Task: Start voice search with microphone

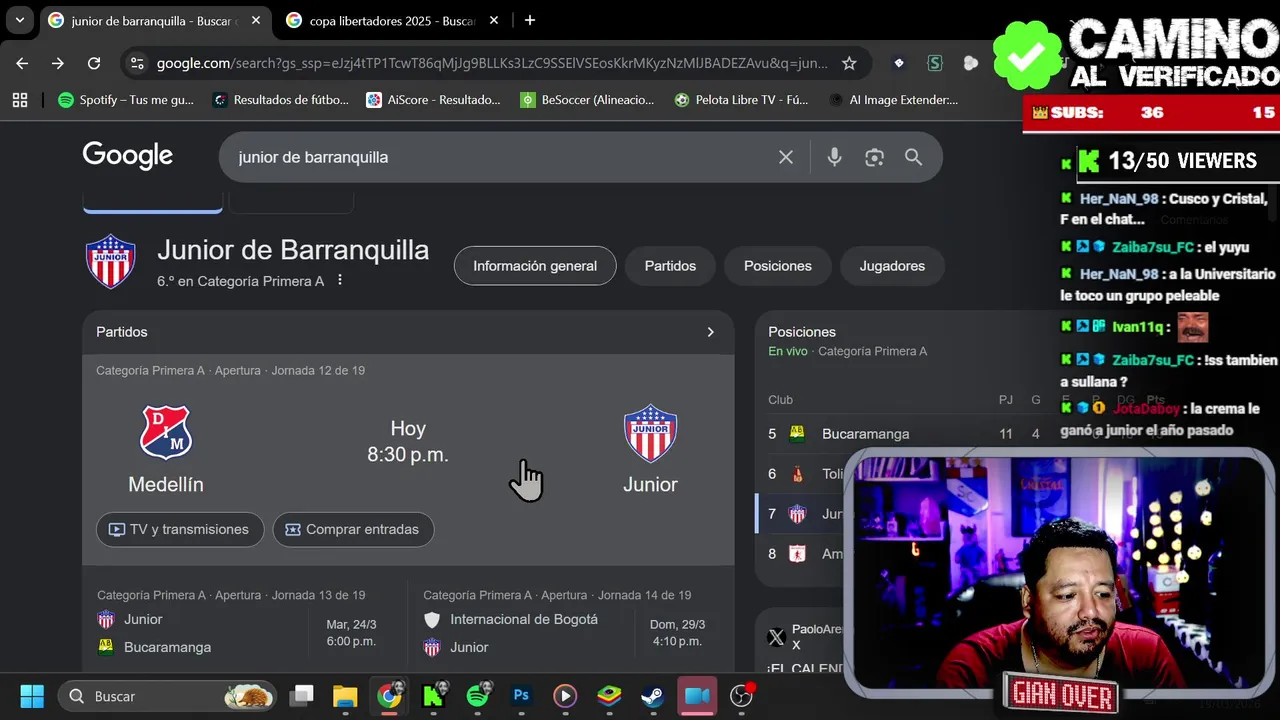Action: 834,157
